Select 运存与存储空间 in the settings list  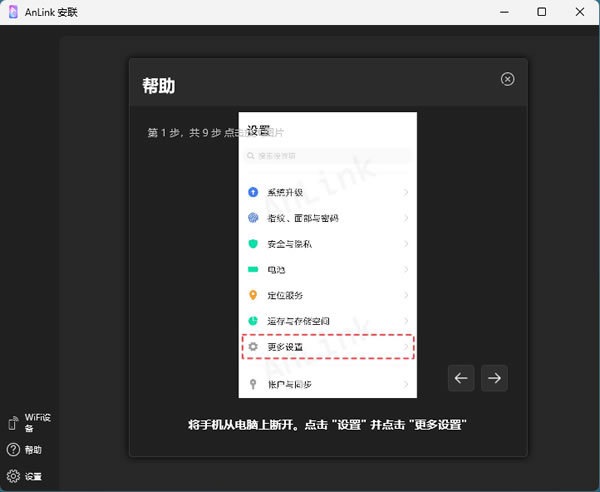pyautogui.click(x=297, y=321)
